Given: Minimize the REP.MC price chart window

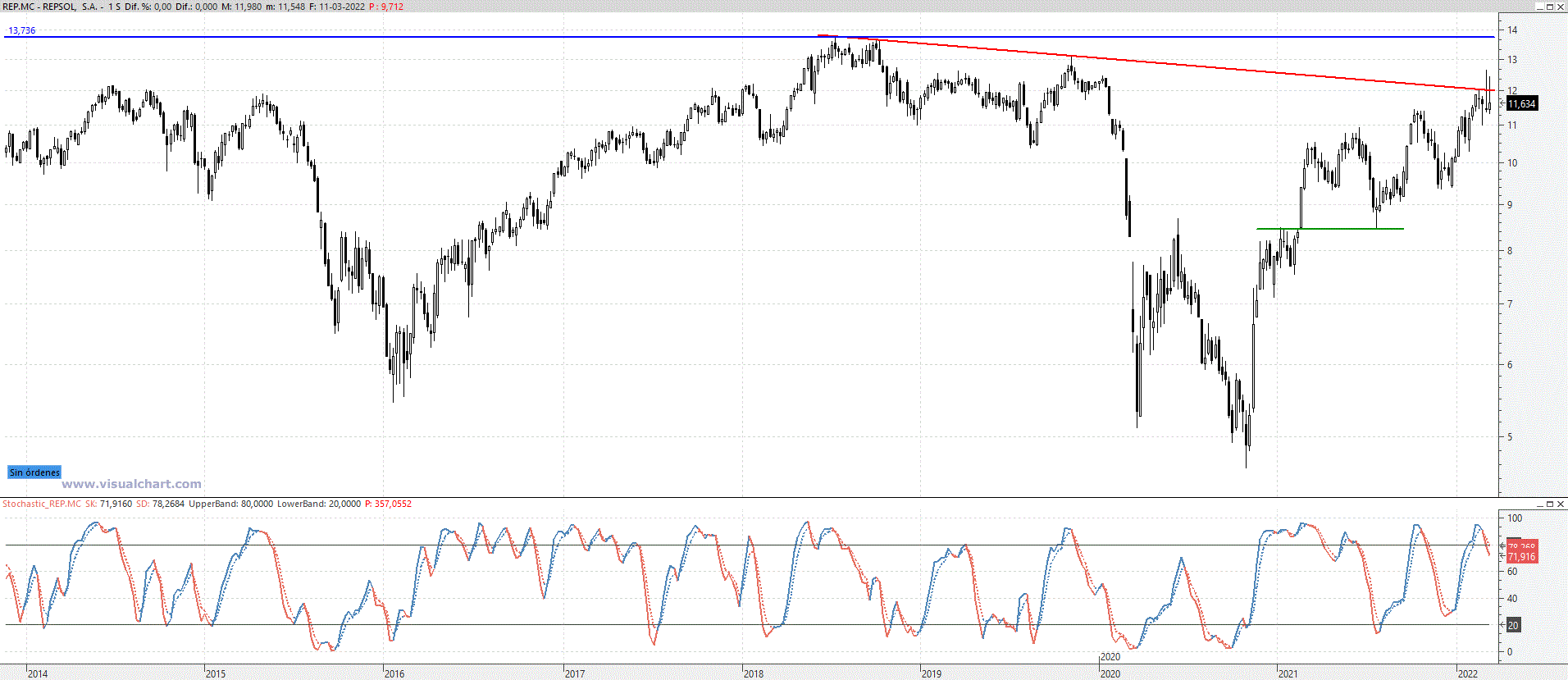Looking at the screenshot, I should pos(1539,7).
